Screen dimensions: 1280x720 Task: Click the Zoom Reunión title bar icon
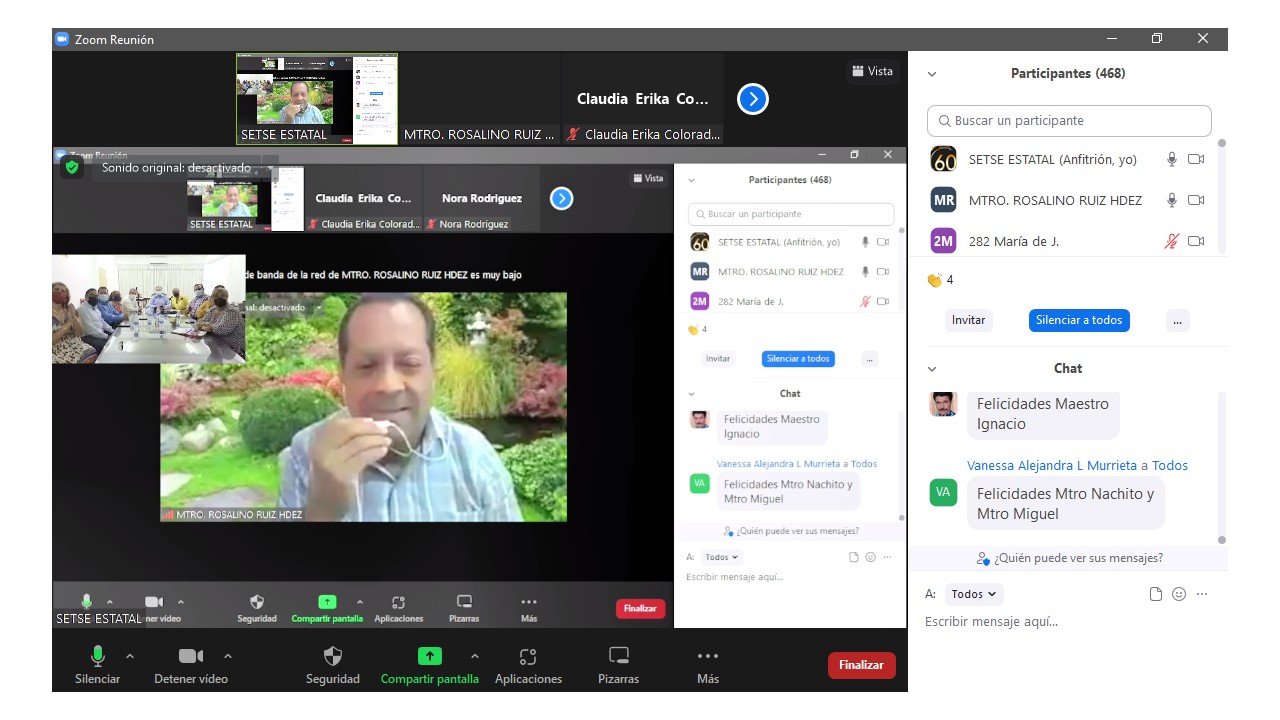coord(62,39)
